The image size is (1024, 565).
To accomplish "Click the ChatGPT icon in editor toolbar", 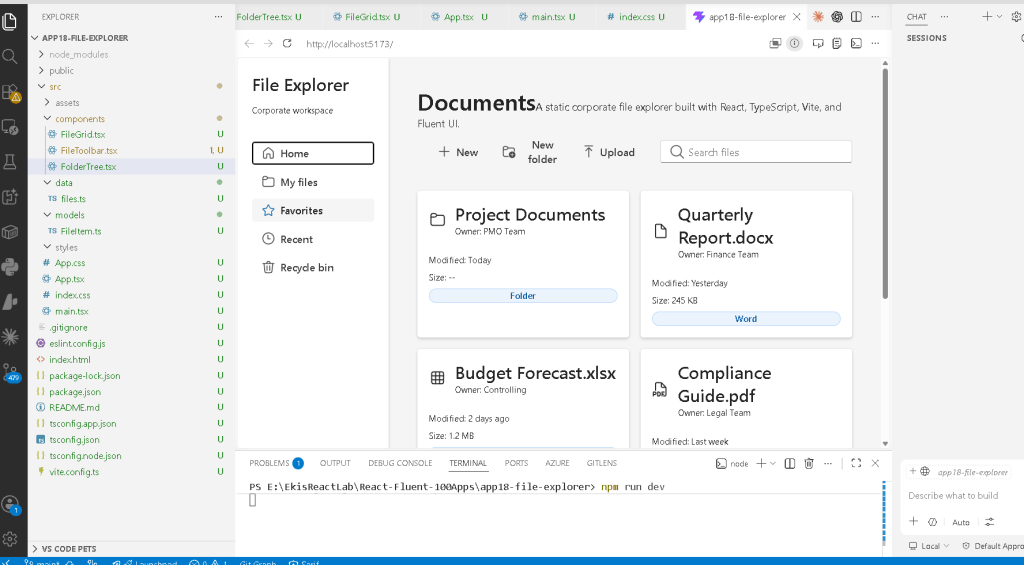I will tap(837, 17).
